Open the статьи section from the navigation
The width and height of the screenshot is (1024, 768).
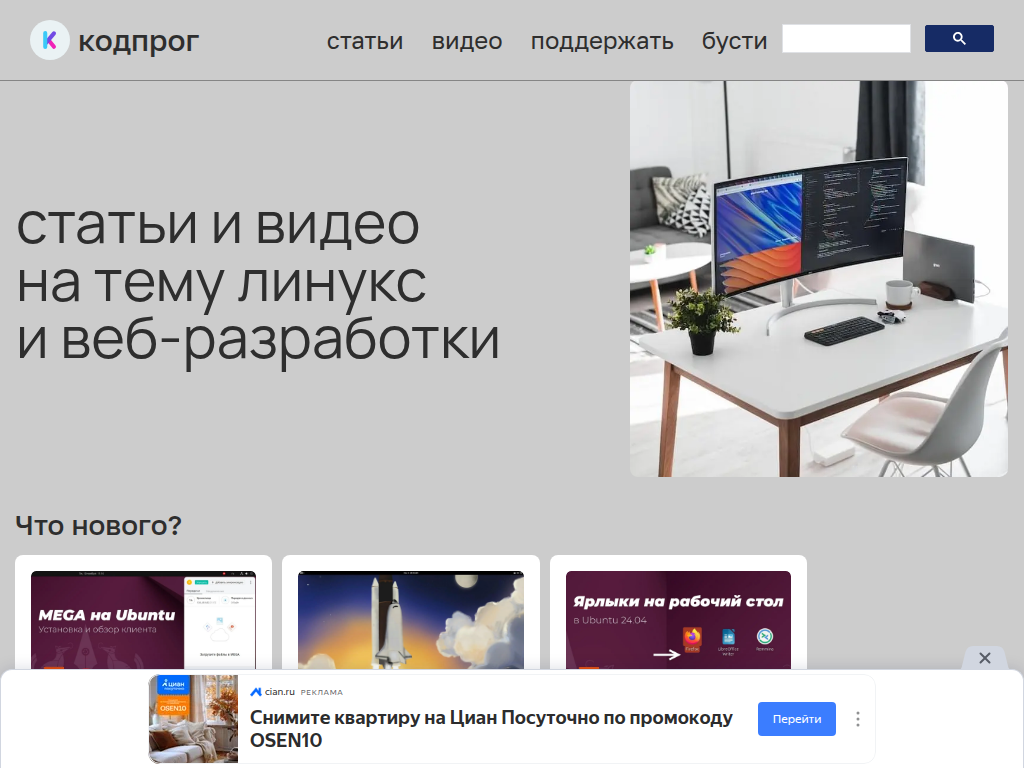coord(364,41)
